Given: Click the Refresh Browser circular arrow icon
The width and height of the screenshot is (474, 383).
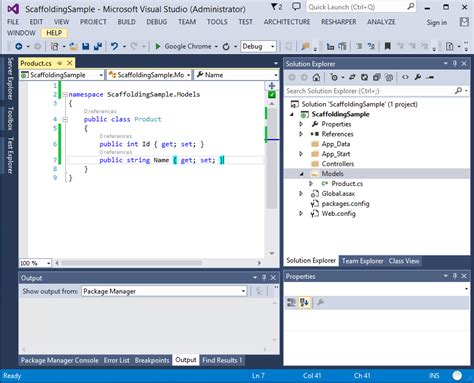Looking at the screenshot, I should [x=226, y=46].
